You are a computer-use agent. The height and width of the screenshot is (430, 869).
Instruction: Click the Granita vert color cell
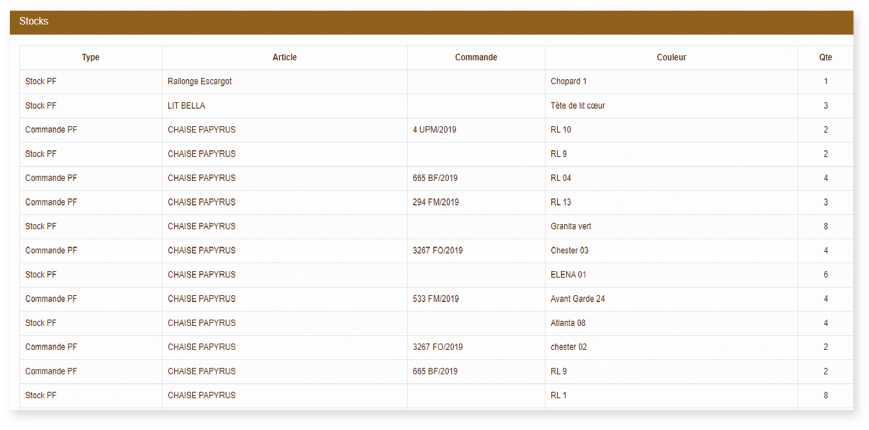point(672,227)
